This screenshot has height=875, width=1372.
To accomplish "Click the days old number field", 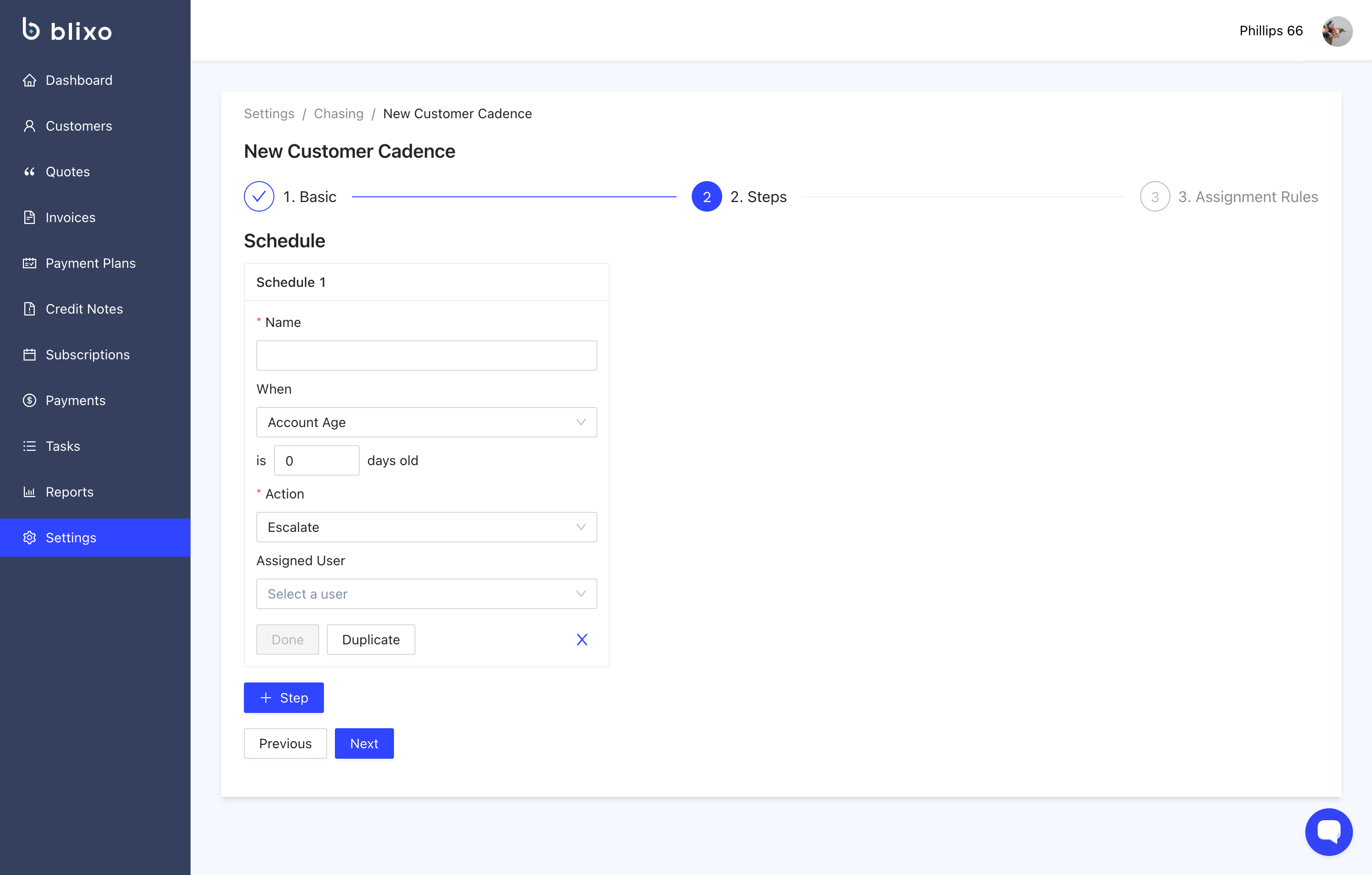I will point(316,460).
